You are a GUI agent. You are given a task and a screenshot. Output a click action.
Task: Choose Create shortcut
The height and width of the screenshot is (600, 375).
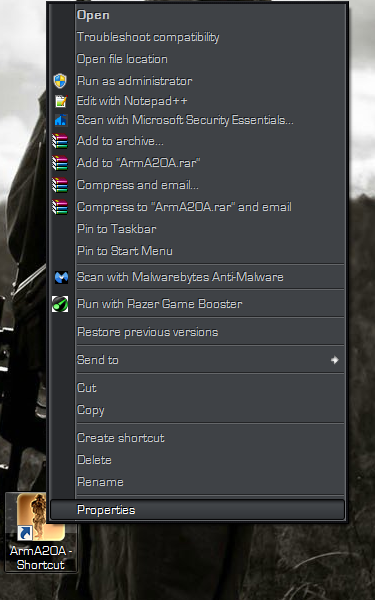coord(197,438)
